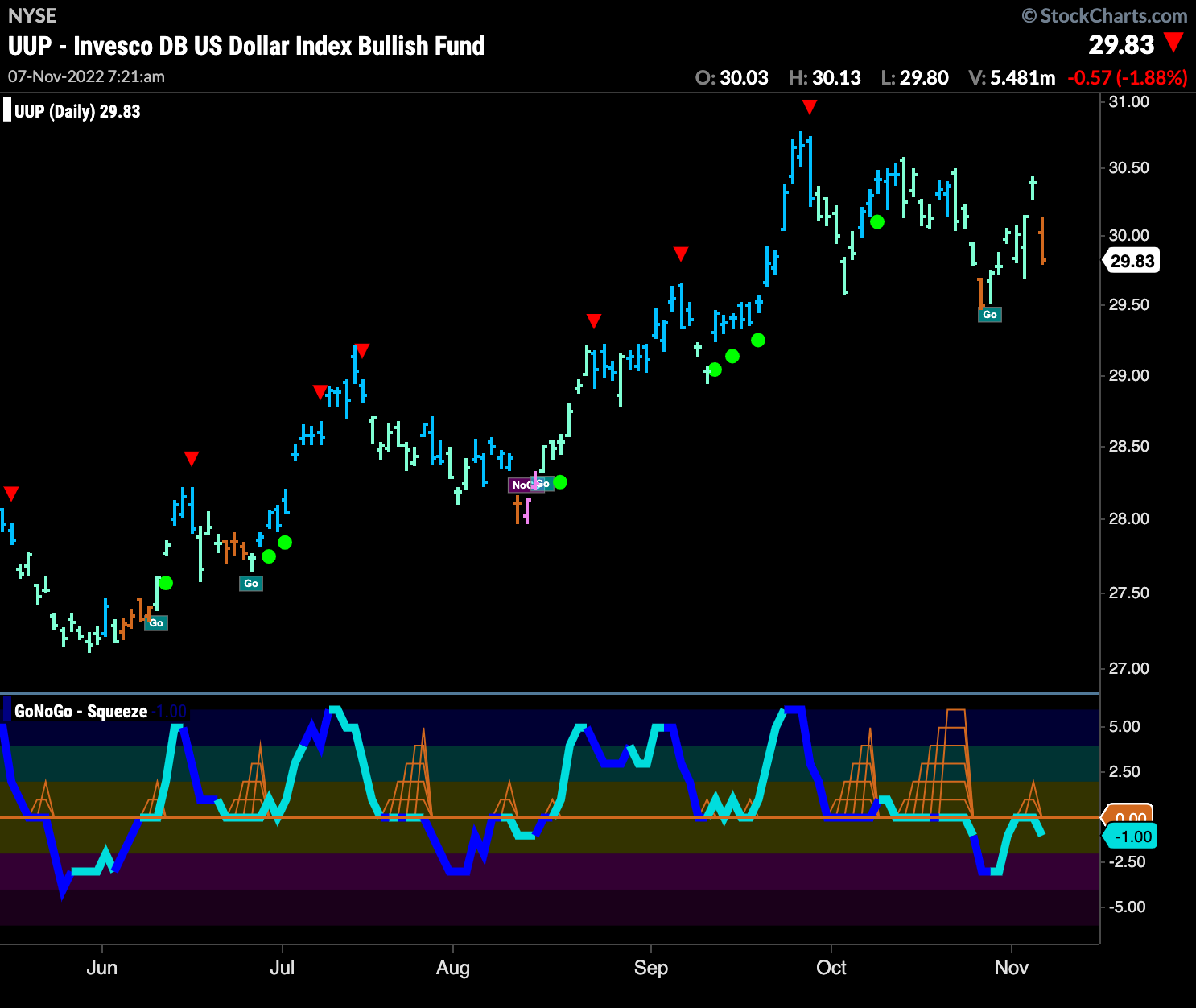Click the red triangle above early-July bars
This screenshot has height=1008, width=1196.
coord(320,392)
